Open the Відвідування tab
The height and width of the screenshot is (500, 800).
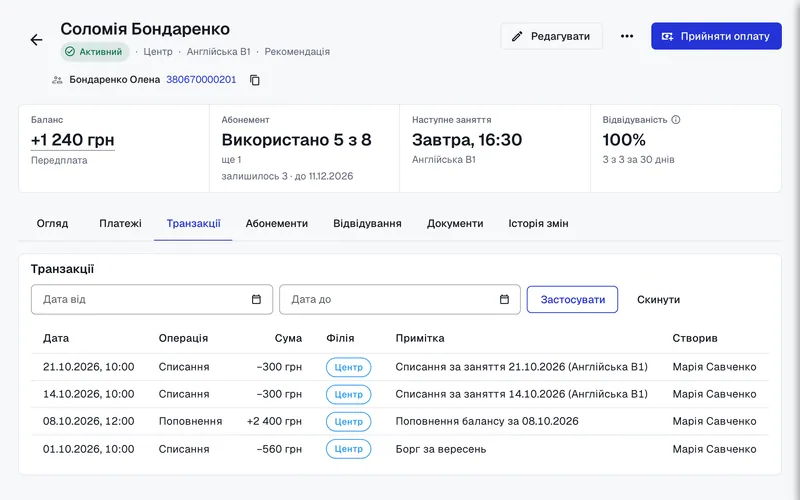367,223
